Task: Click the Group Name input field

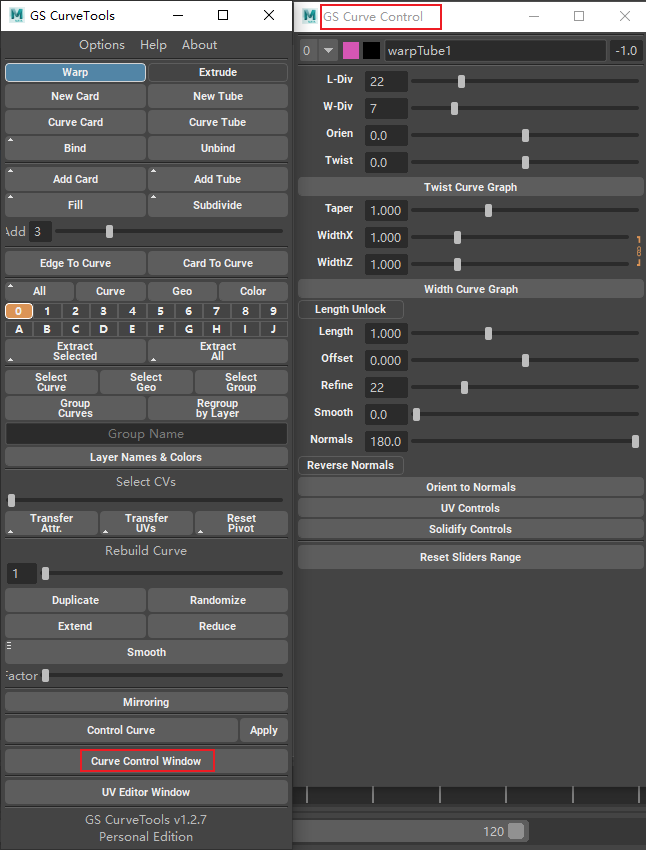Action: (x=146, y=434)
